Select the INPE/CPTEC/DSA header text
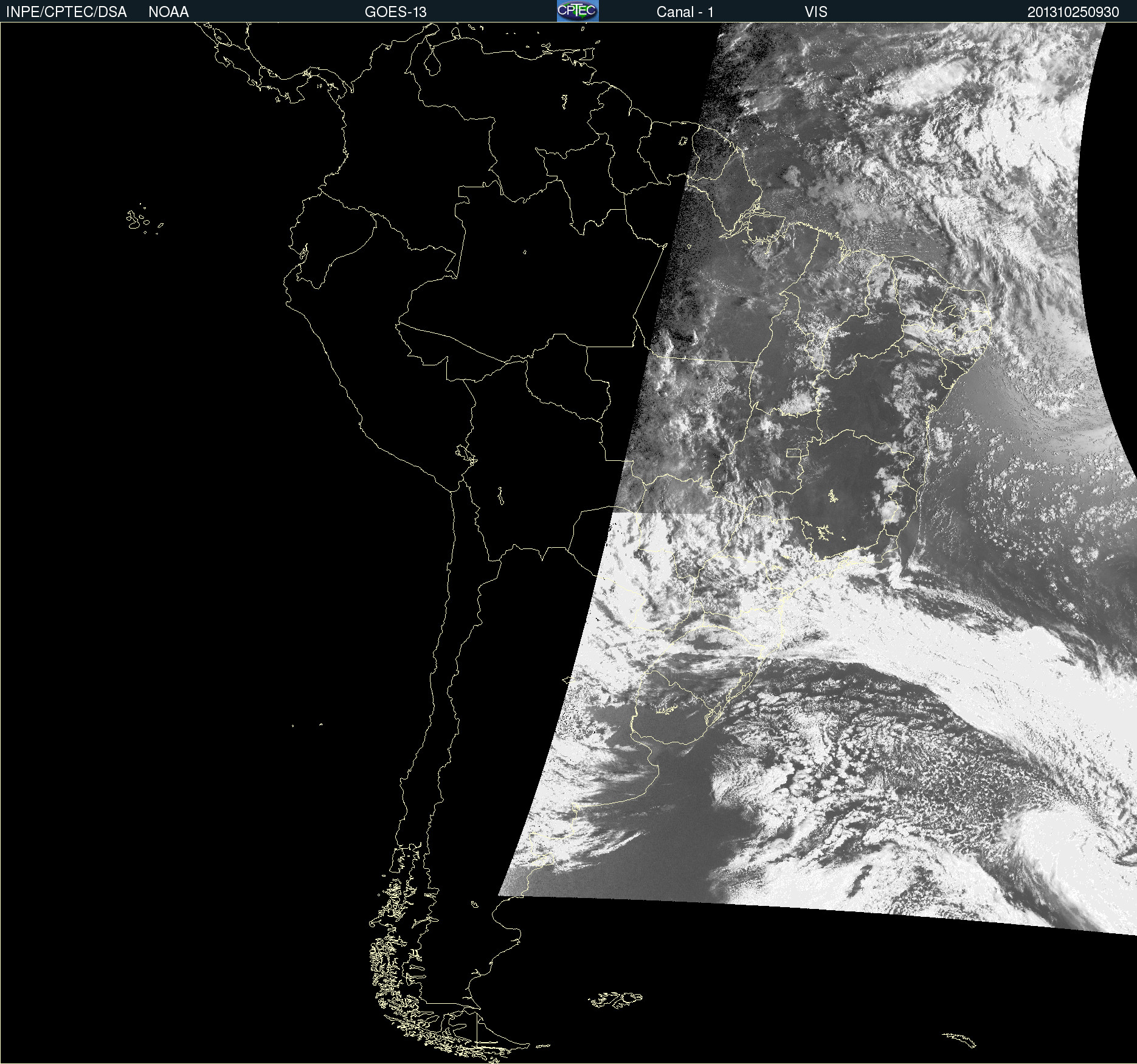Screen dimensions: 1137x1064 [66, 12]
